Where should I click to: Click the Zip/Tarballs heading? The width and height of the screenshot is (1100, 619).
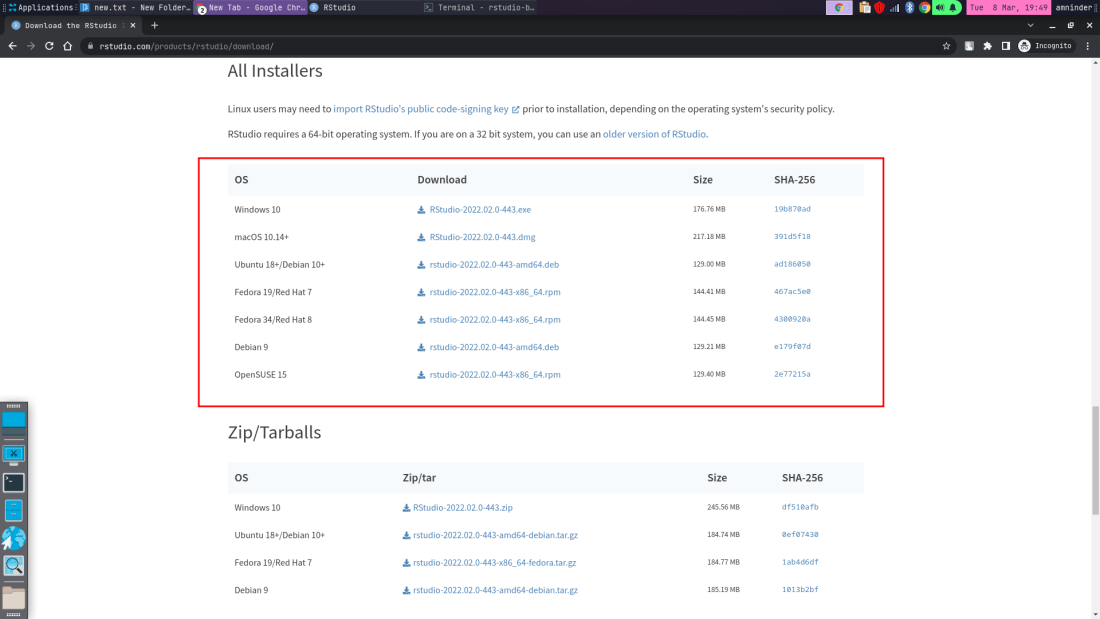(274, 432)
